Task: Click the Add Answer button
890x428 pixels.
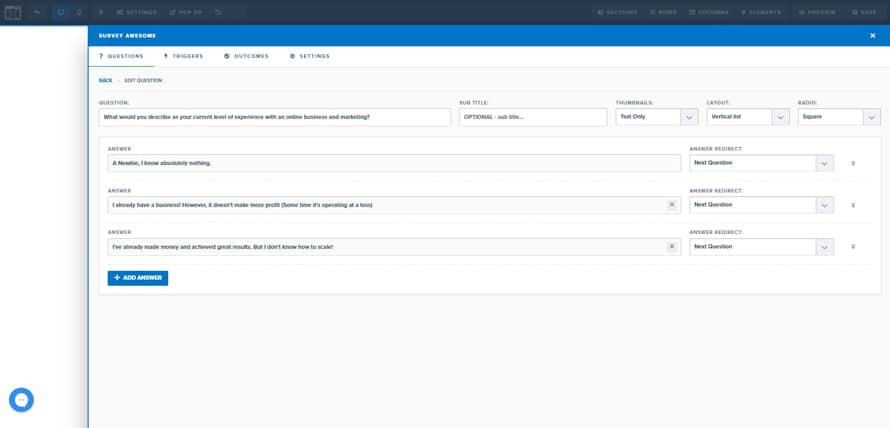Action: (138, 278)
